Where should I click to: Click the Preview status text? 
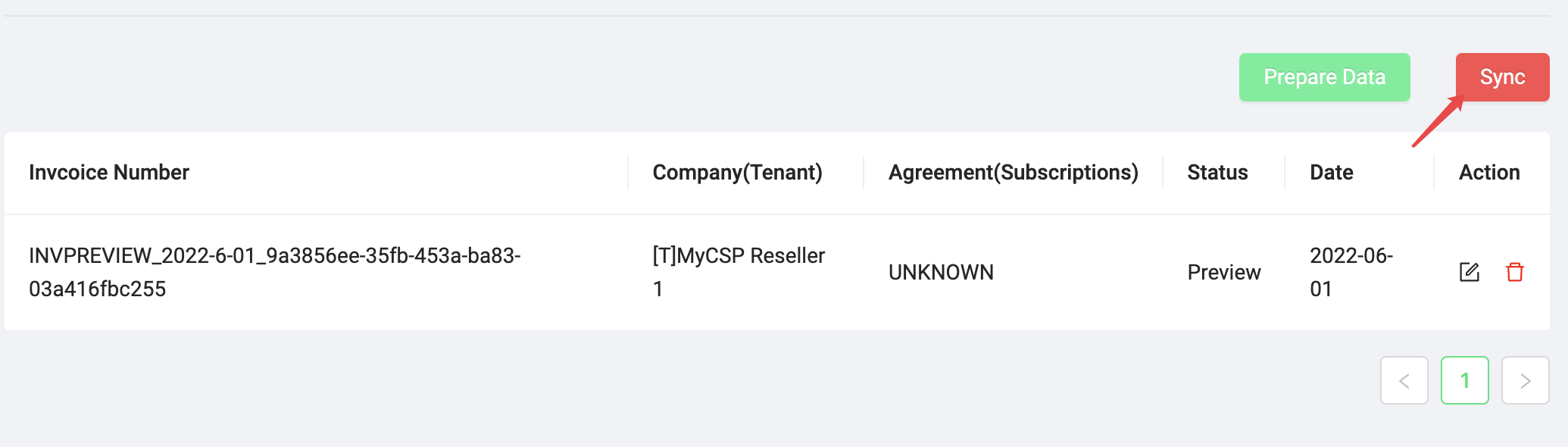(1223, 271)
